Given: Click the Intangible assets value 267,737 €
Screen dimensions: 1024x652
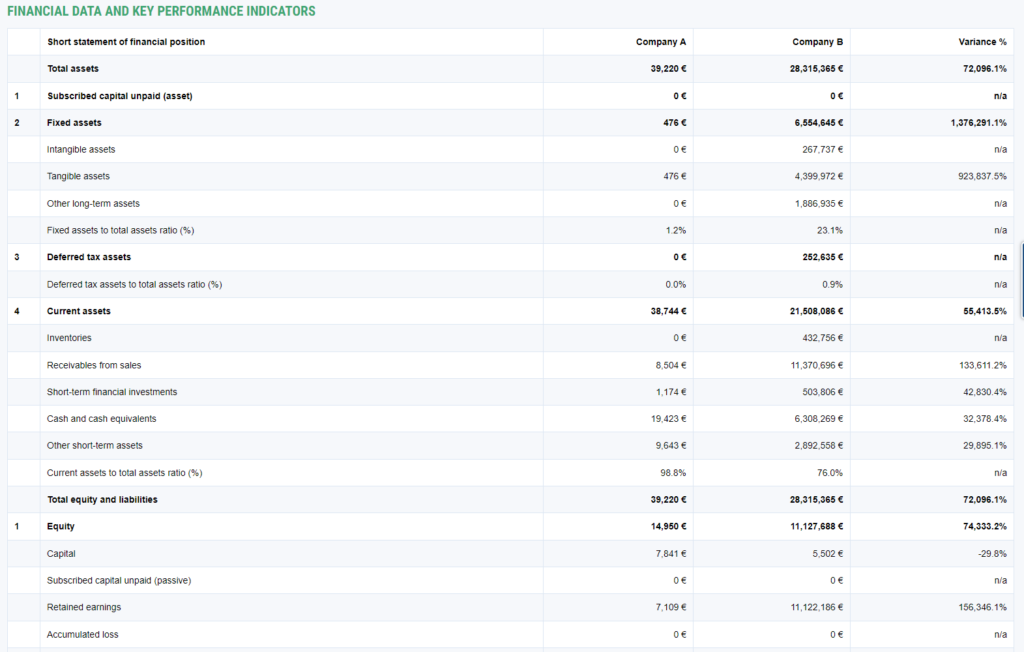Looking at the screenshot, I should pos(822,150).
